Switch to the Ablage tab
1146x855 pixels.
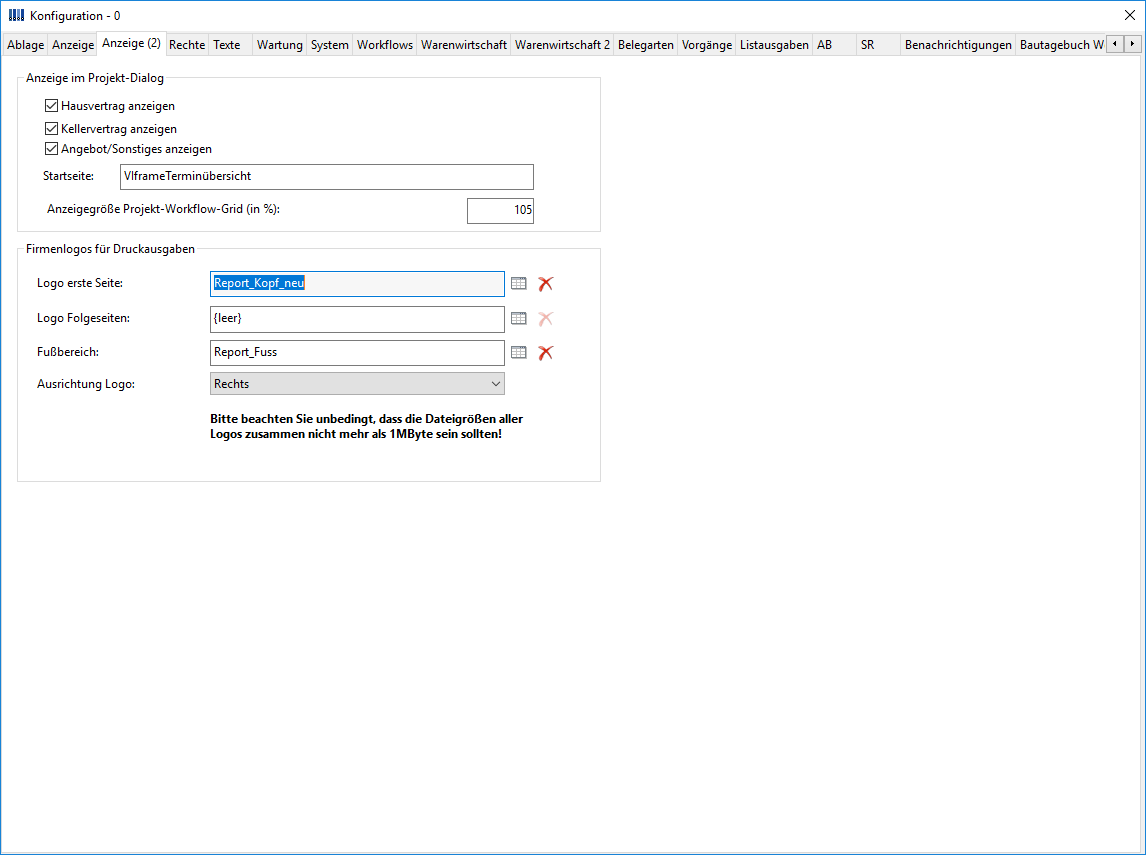coord(26,45)
